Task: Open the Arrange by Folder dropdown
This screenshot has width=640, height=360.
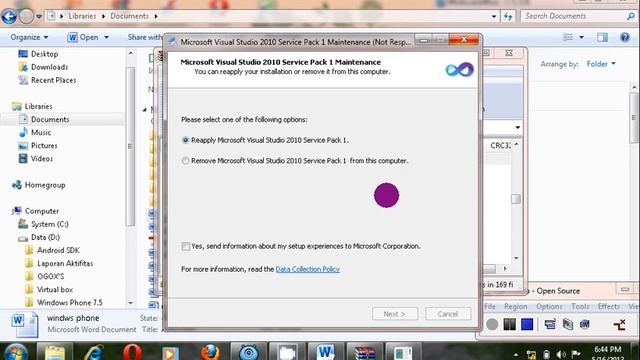Action: (601, 64)
